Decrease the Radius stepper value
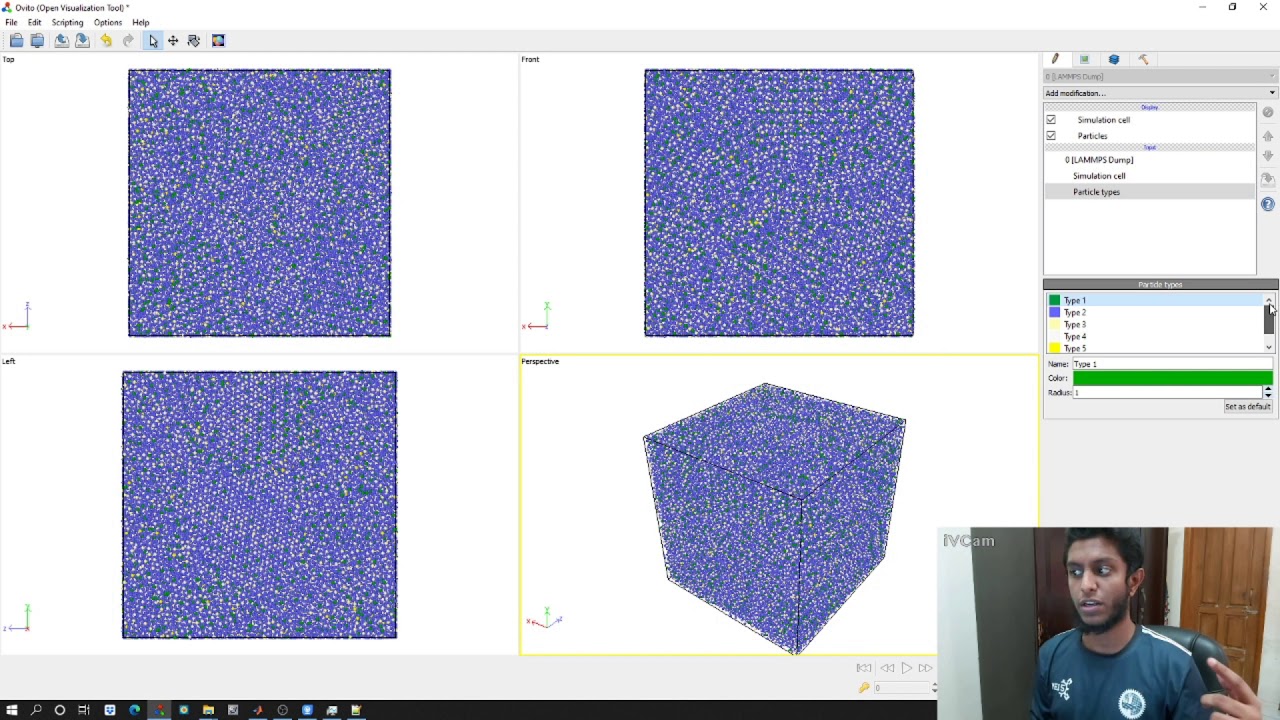This screenshot has height=720, width=1280. pos(1268,396)
